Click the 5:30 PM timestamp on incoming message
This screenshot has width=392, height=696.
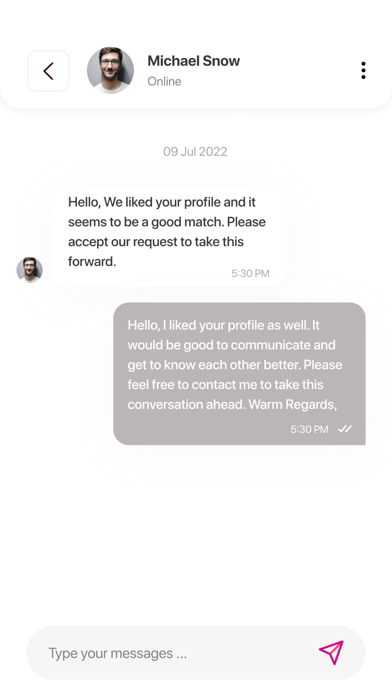[250, 273]
